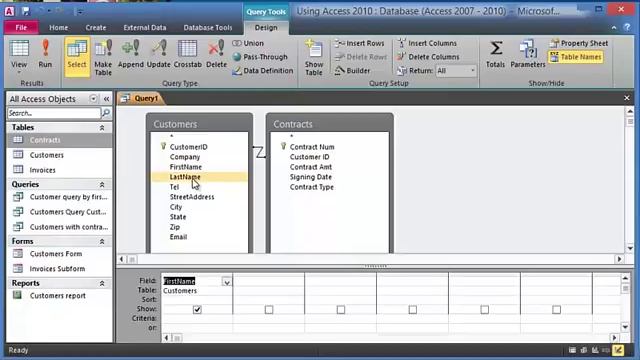Open the File tab

pyautogui.click(x=21, y=27)
